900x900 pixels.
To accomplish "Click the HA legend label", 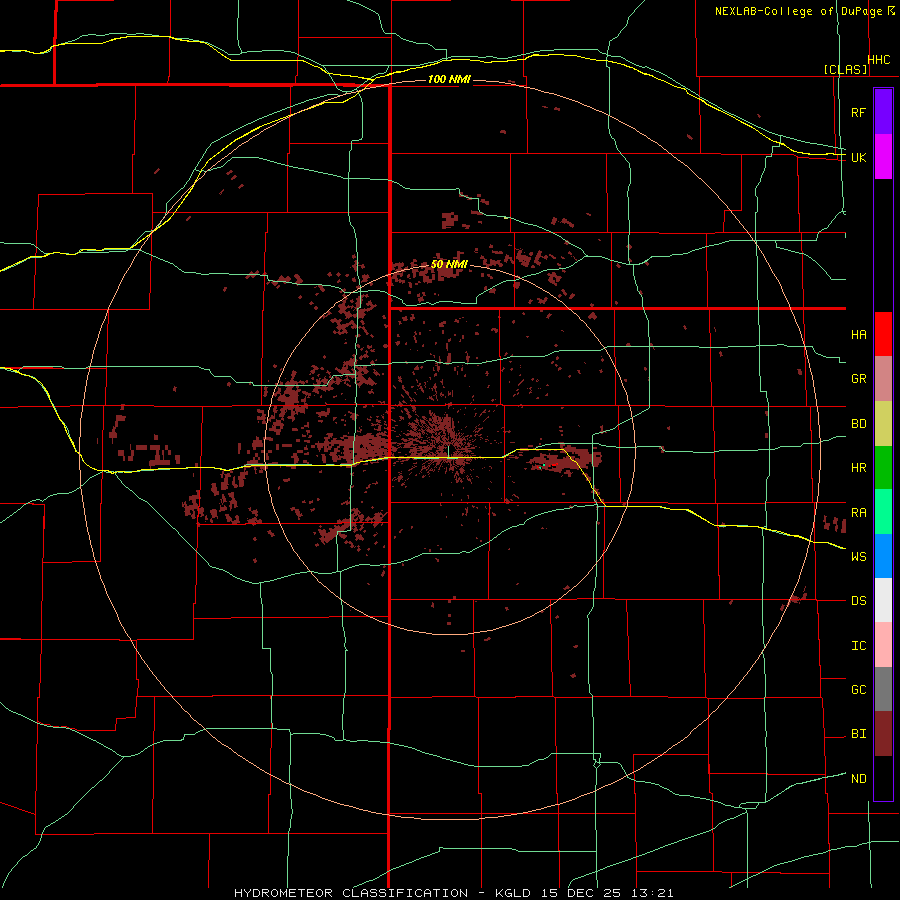I will (x=858, y=335).
